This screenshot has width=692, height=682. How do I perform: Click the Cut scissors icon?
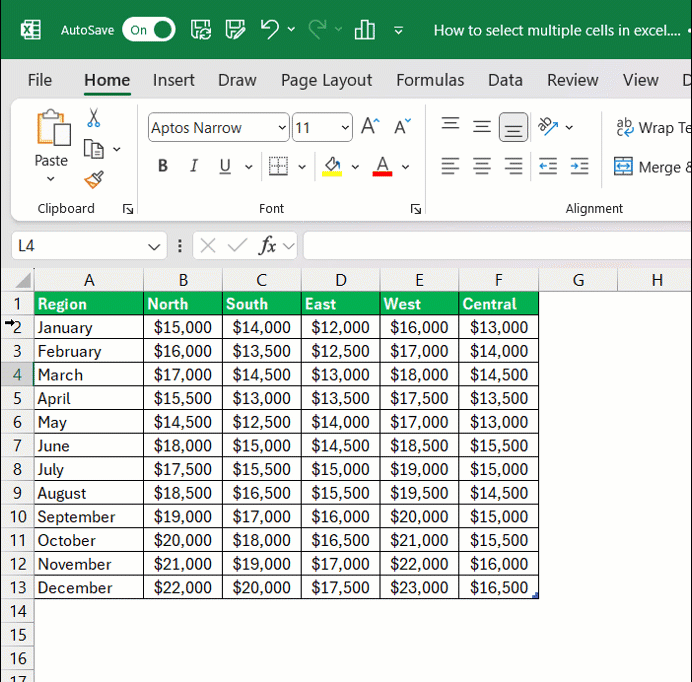coord(93,118)
